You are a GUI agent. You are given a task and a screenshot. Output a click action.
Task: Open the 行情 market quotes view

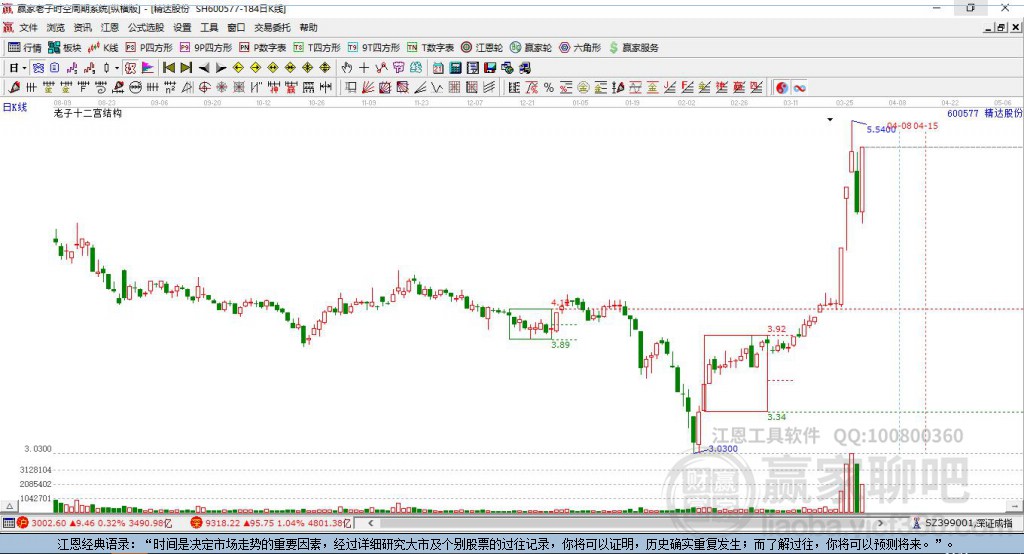(25, 47)
